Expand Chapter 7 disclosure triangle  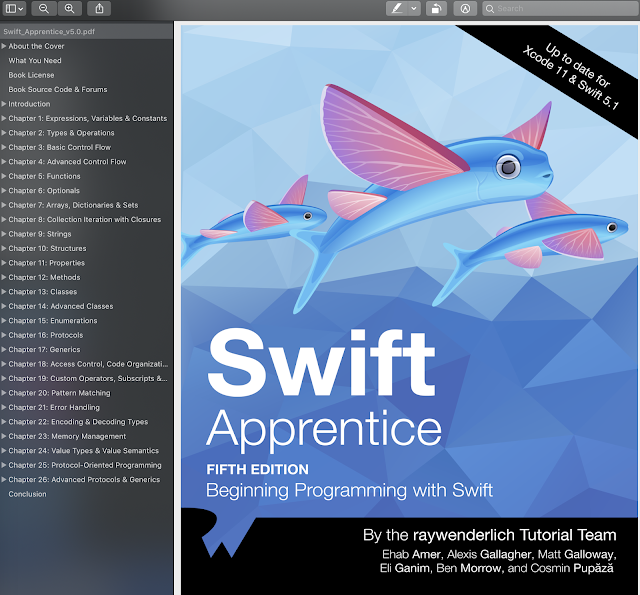[4, 205]
